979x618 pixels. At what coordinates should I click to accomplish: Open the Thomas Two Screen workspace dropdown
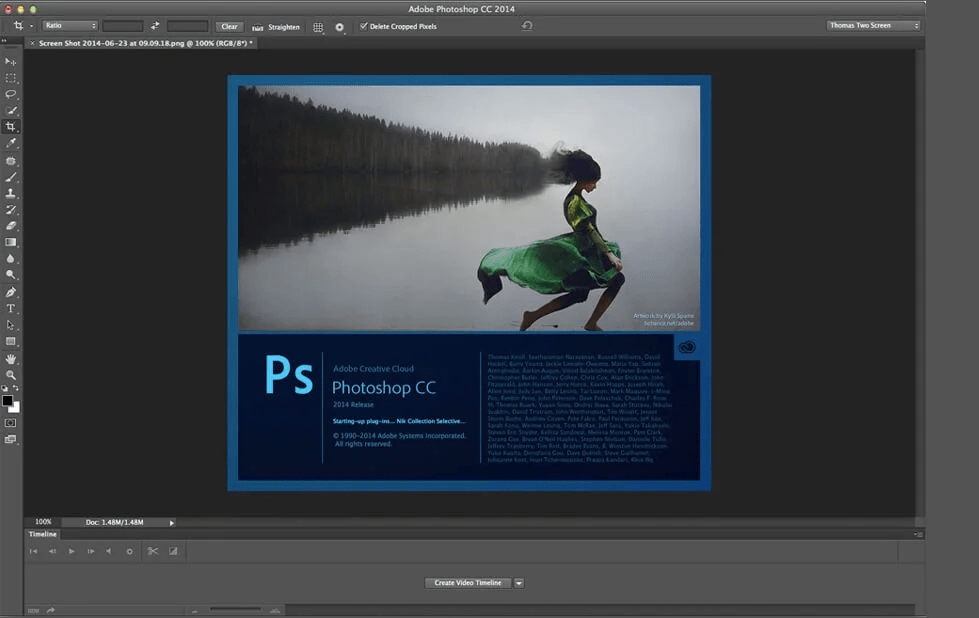point(873,26)
